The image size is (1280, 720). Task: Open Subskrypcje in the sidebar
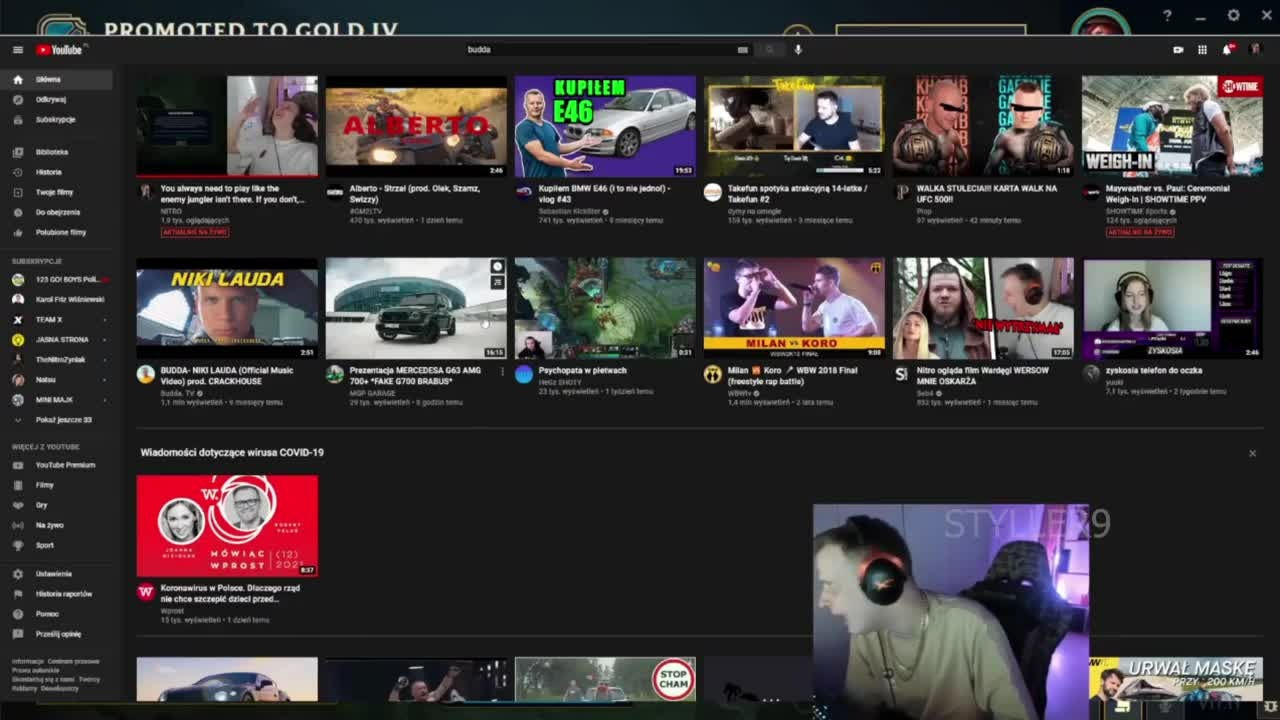click(55, 119)
